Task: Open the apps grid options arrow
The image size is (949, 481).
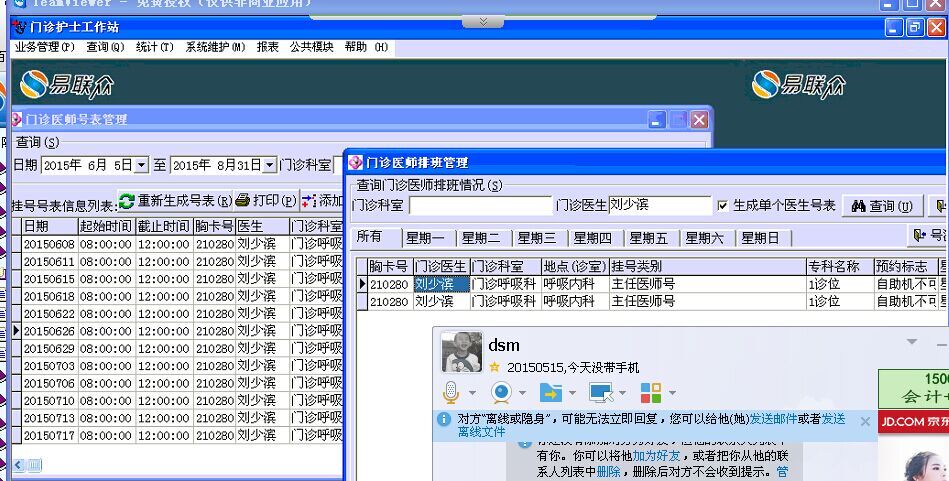Action: click(x=672, y=393)
